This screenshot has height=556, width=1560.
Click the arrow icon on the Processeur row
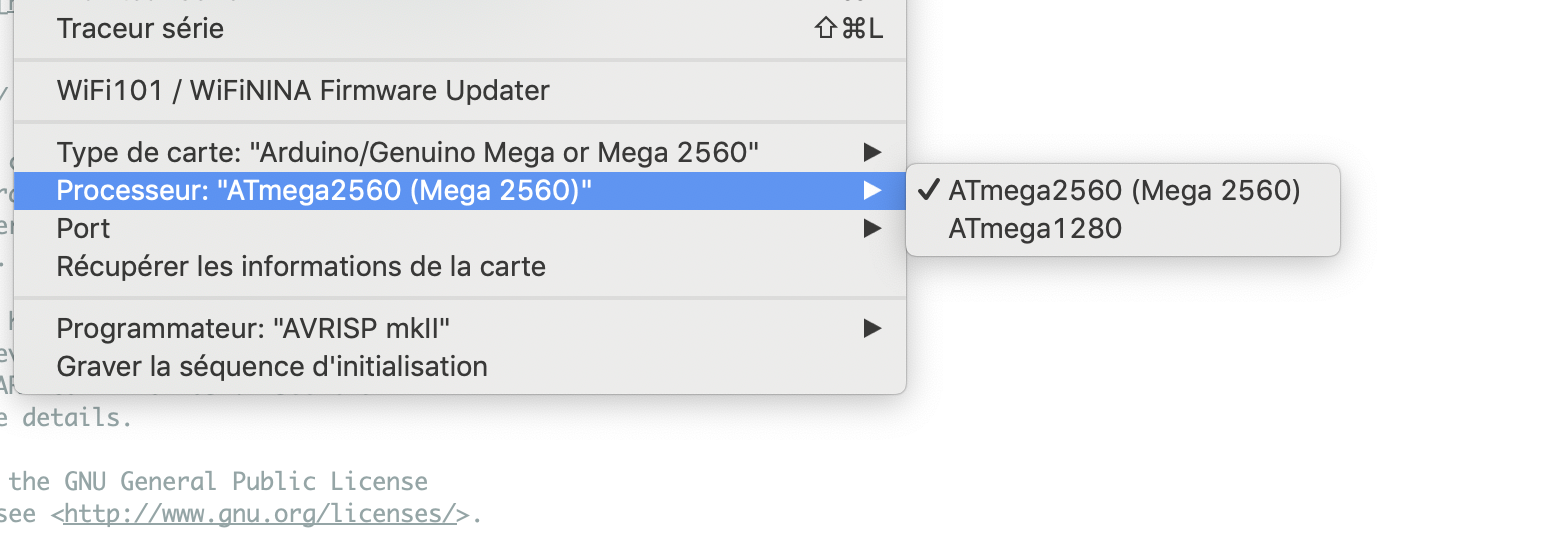click(x=873, y=190)
